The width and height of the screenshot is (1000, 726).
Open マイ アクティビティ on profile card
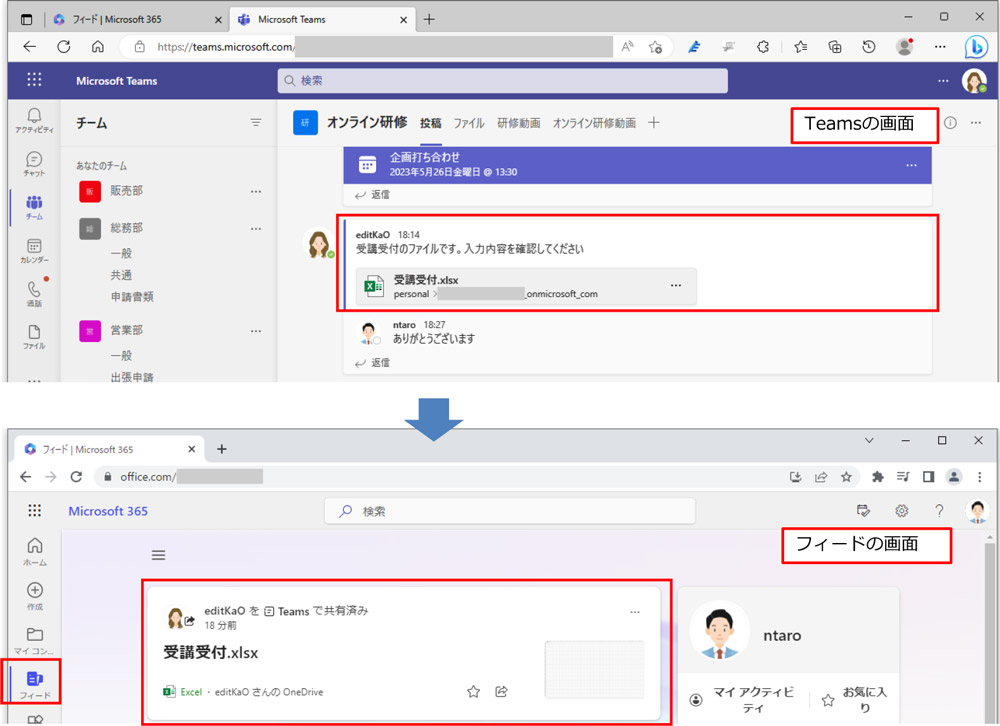coord(744,700)
